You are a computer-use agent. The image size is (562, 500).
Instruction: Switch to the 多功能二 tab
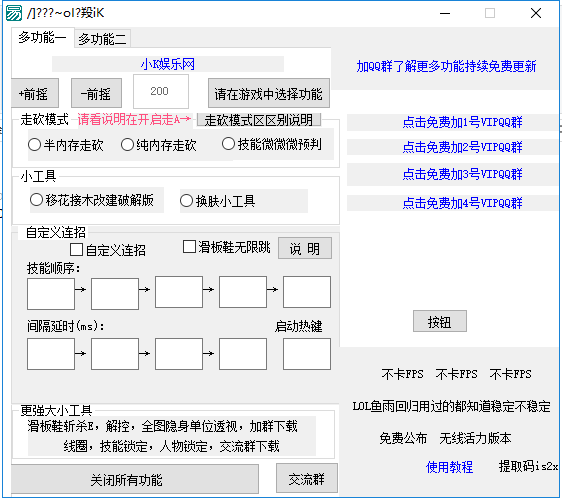coord(102,39)
